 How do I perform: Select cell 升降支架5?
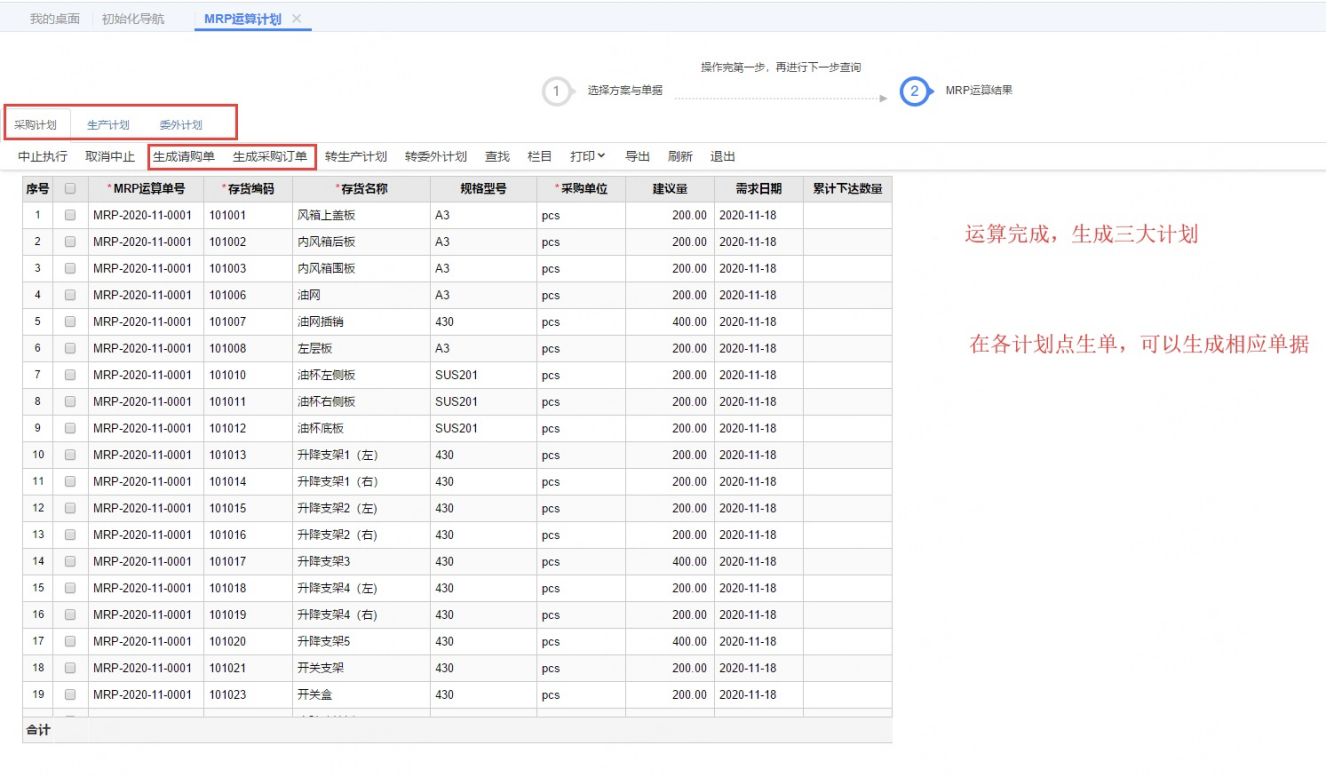pos(361,641)
